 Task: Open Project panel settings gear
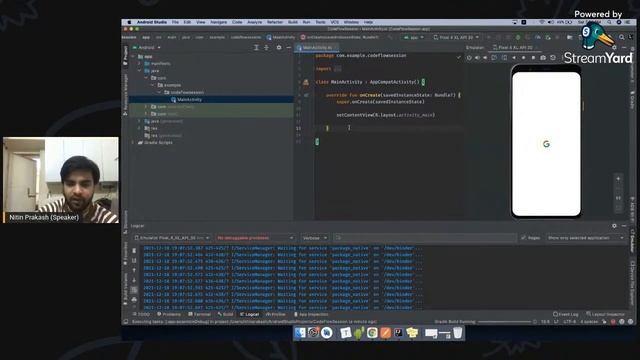pyautogui.click(x=279, y=48)
